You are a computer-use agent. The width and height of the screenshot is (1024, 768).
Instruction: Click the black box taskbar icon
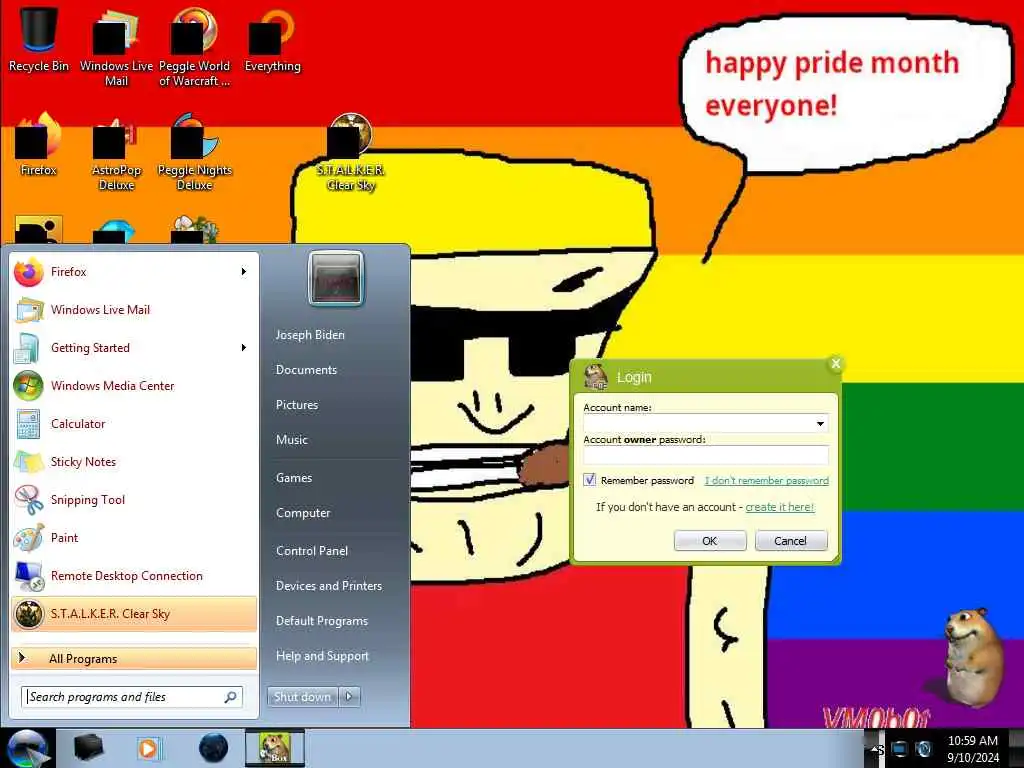point(88,748)
